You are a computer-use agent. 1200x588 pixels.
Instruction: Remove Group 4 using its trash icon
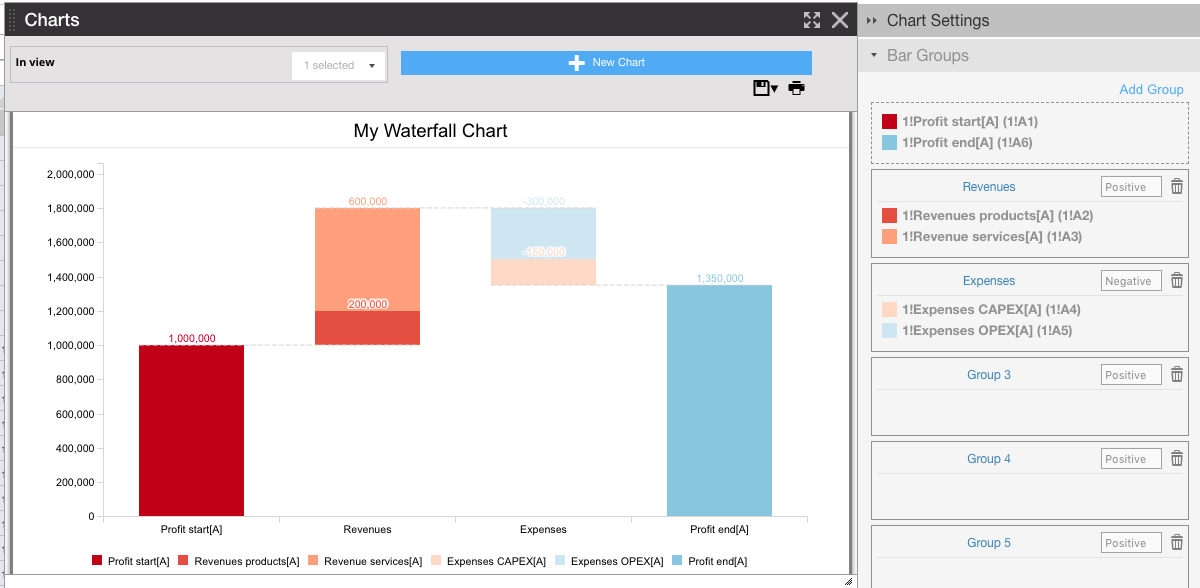pos(1177,459)
